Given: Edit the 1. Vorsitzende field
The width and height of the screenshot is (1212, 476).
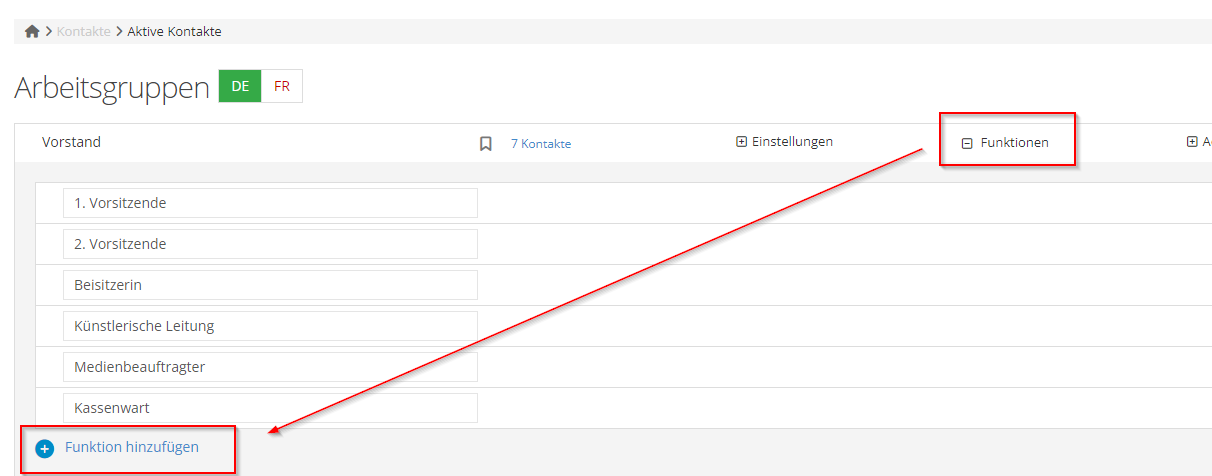Looking at the screenshot, I should pos(270,203).
